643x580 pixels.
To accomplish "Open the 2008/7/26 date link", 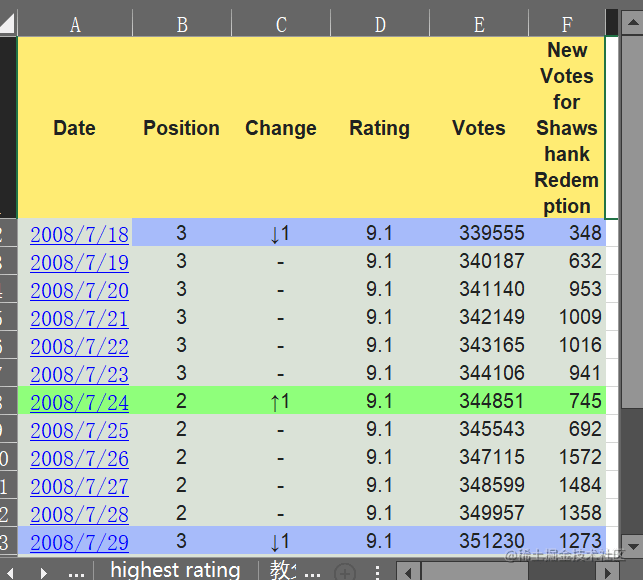I will point(79,459).
